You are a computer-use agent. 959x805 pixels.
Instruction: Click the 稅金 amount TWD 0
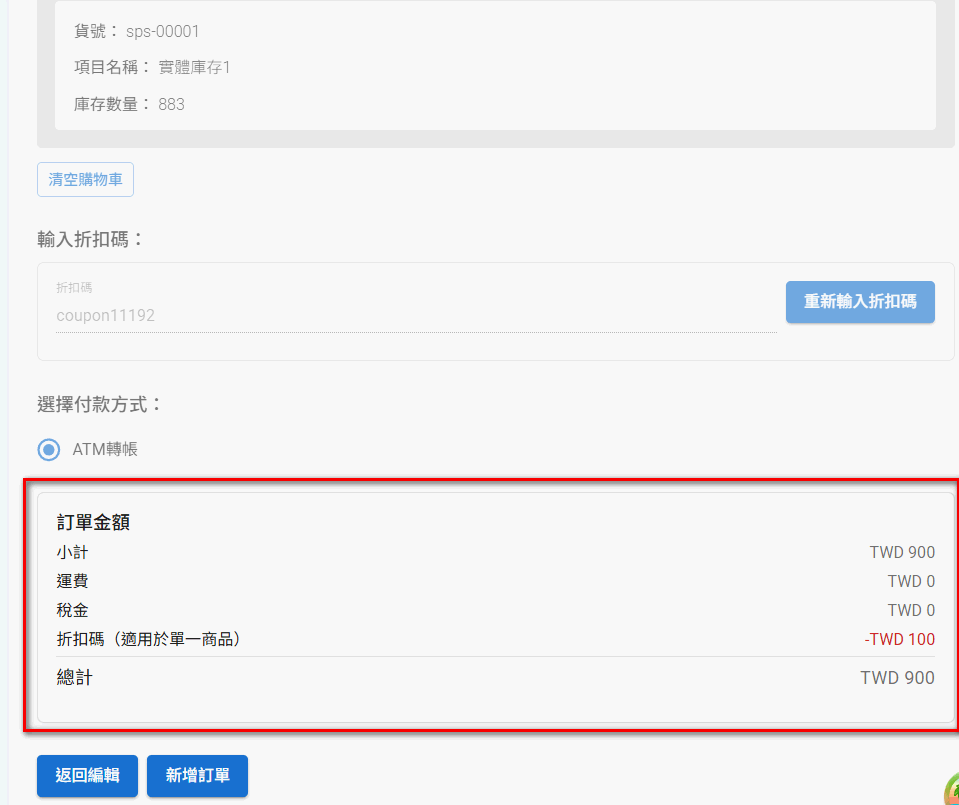pyautogui.click(x=911, y=610)
